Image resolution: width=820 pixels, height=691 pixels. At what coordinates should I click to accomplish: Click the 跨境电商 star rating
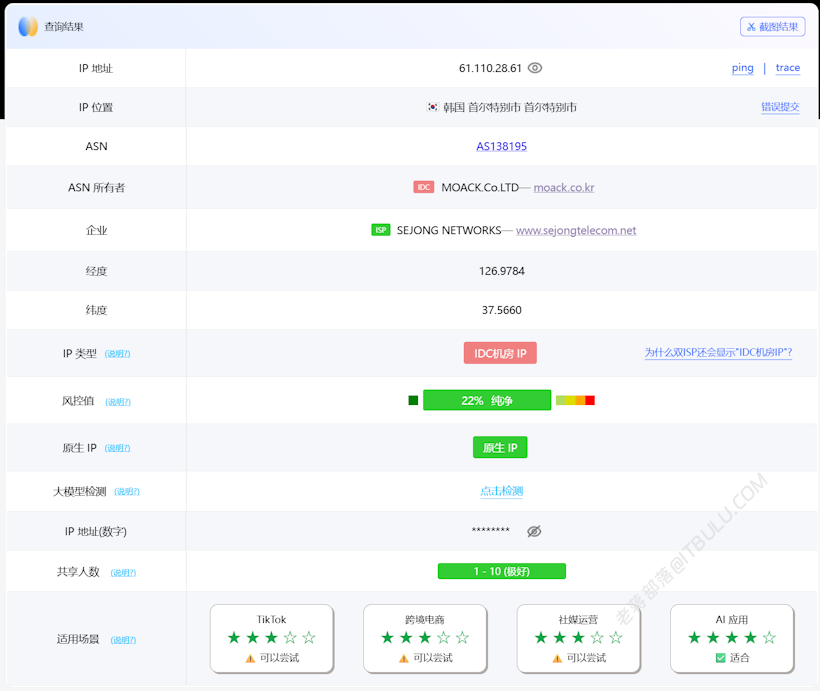click(x=425, y=638)
